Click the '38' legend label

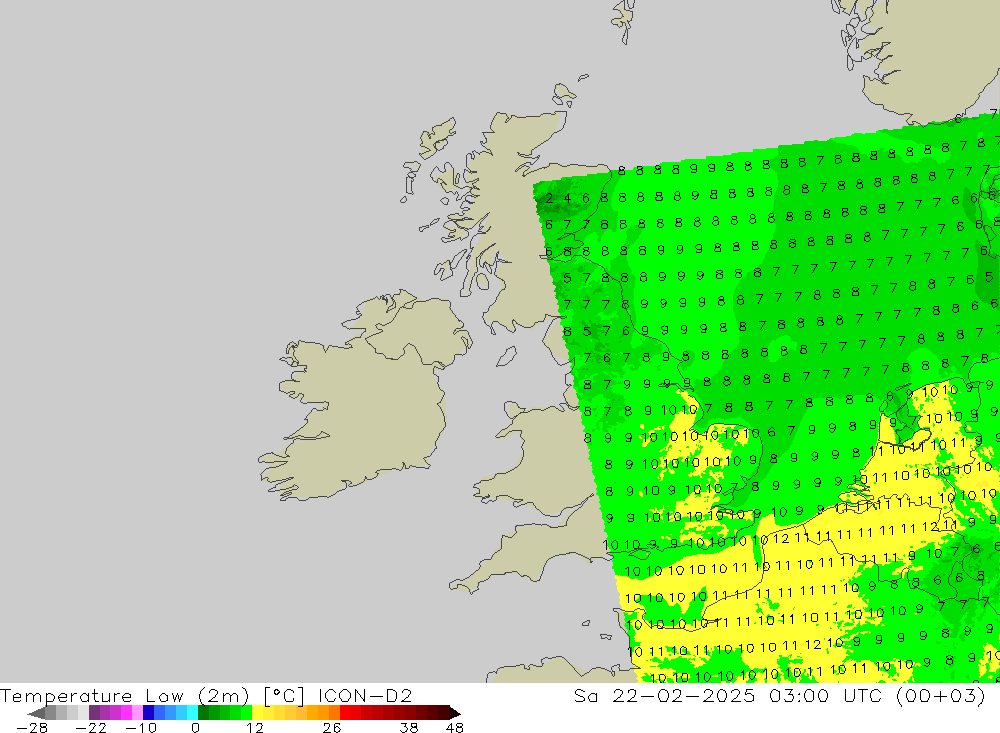tap(409, 728)
